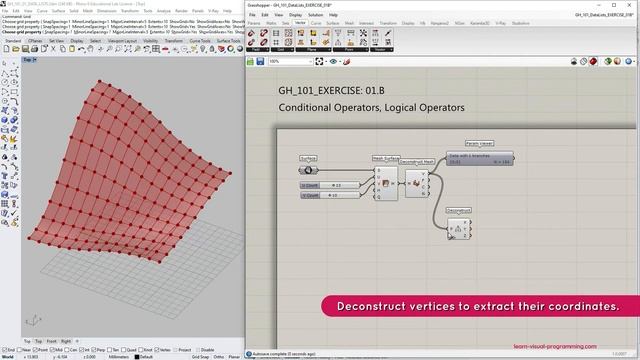Toggle the Quad osnap checkbox

click(124, 350)
